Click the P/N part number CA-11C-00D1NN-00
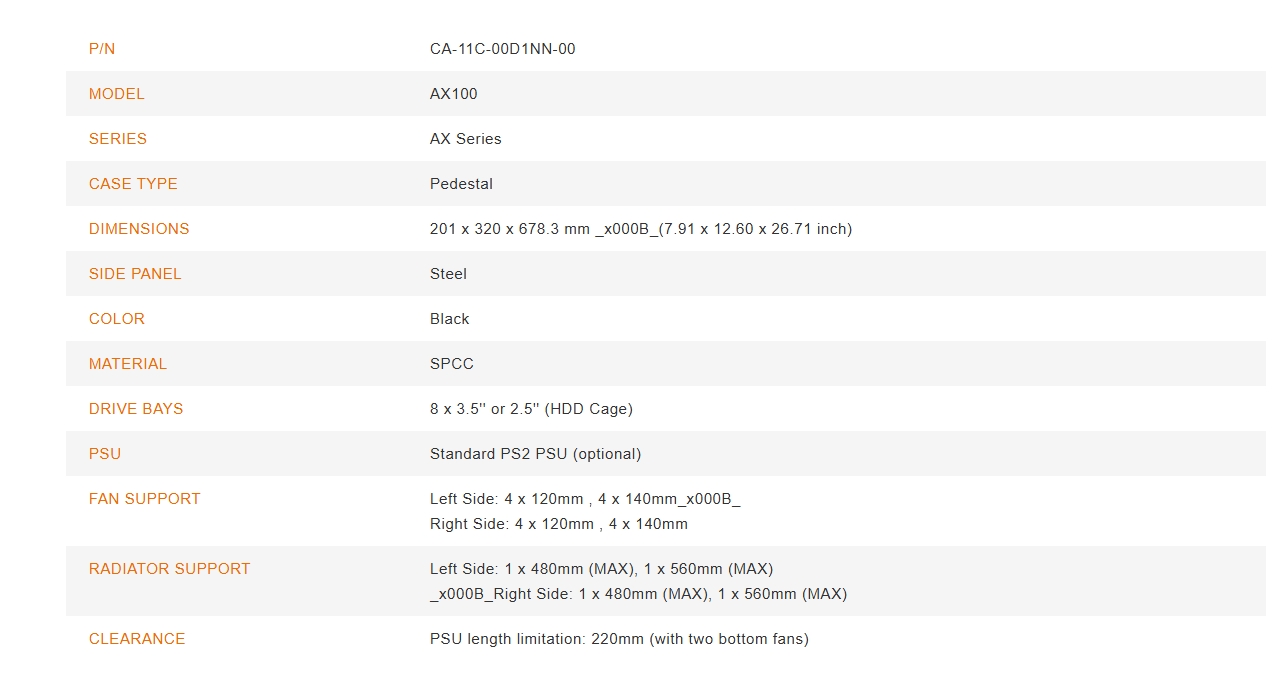The image size is (1274, 690). 502,49
